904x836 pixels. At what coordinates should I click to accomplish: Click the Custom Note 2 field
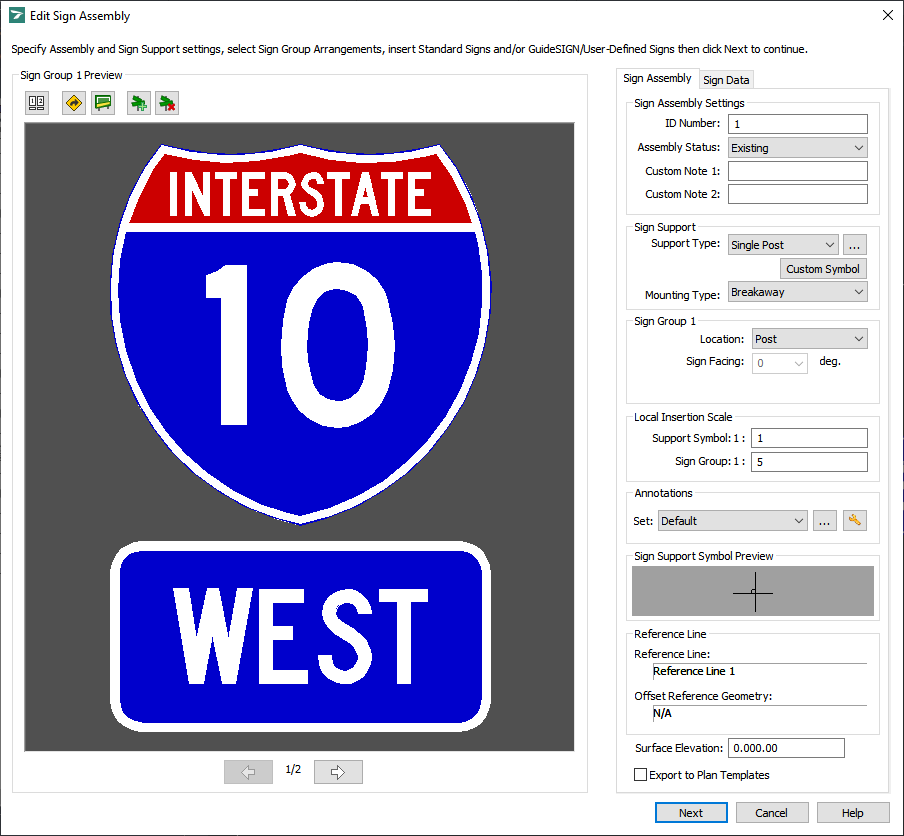[x=797, y=194]
